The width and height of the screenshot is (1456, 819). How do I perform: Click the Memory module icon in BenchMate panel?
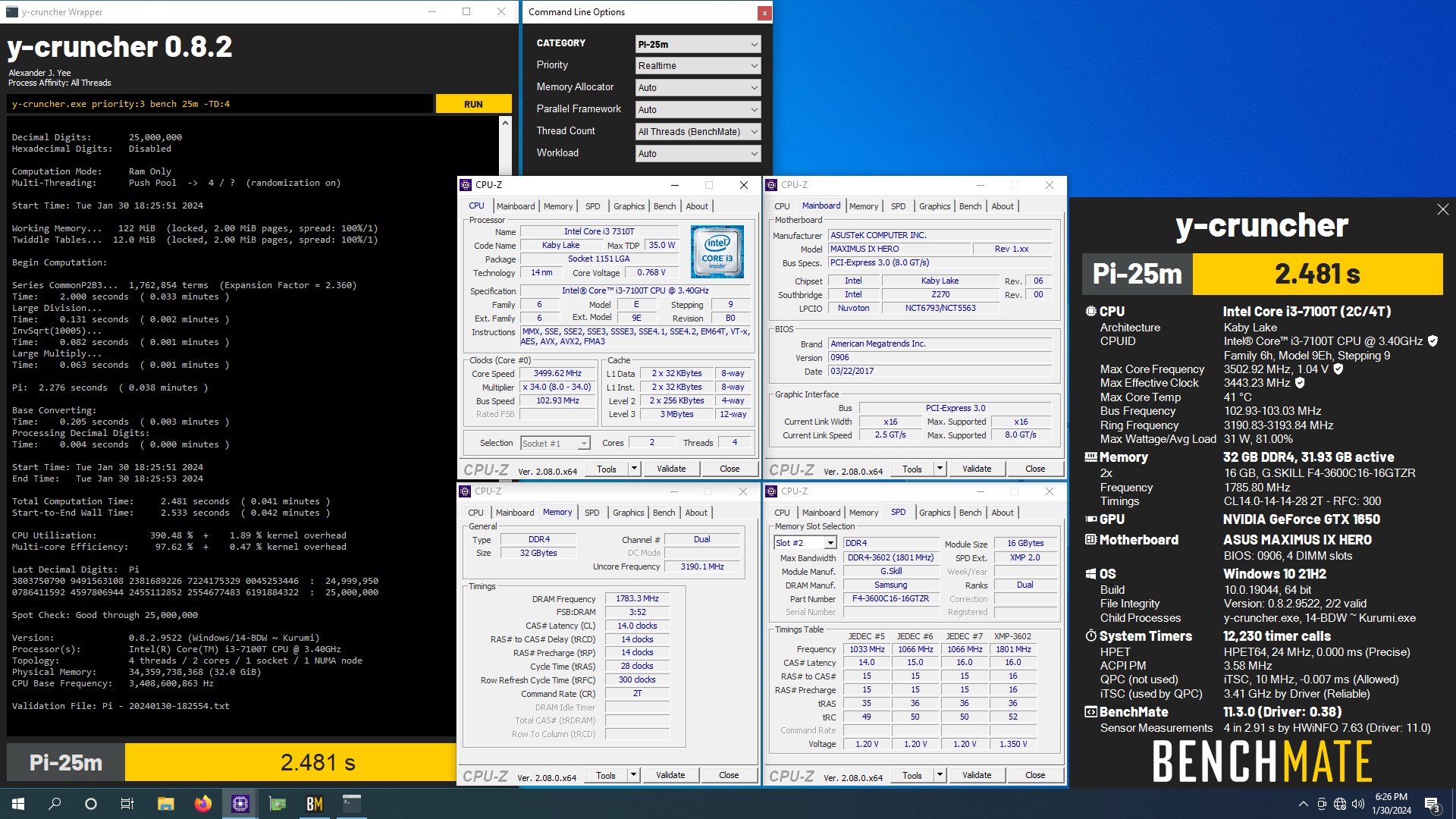[x=1090, y=457]
